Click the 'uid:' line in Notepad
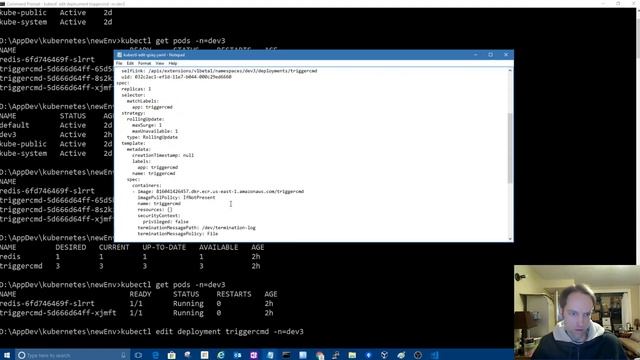640x360 pixels. (176, 77)
